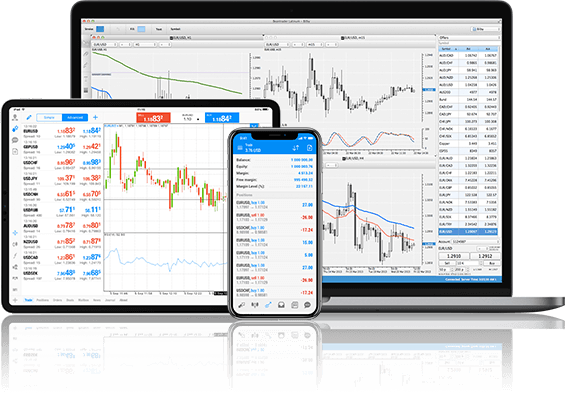
Task: Tap the hamburger menu icon on phone
Action: (240, 148)
